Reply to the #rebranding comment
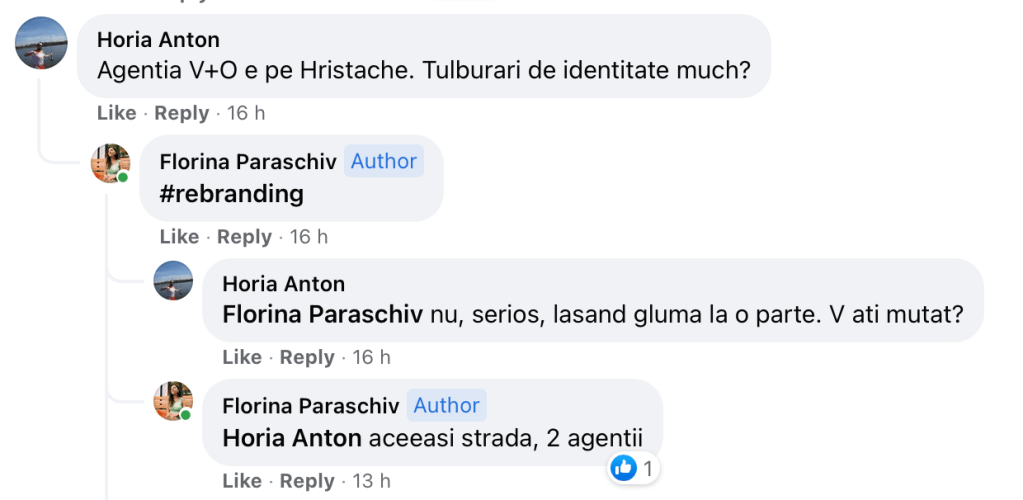Screen dimensions: 1023x500 click(244, 237)
